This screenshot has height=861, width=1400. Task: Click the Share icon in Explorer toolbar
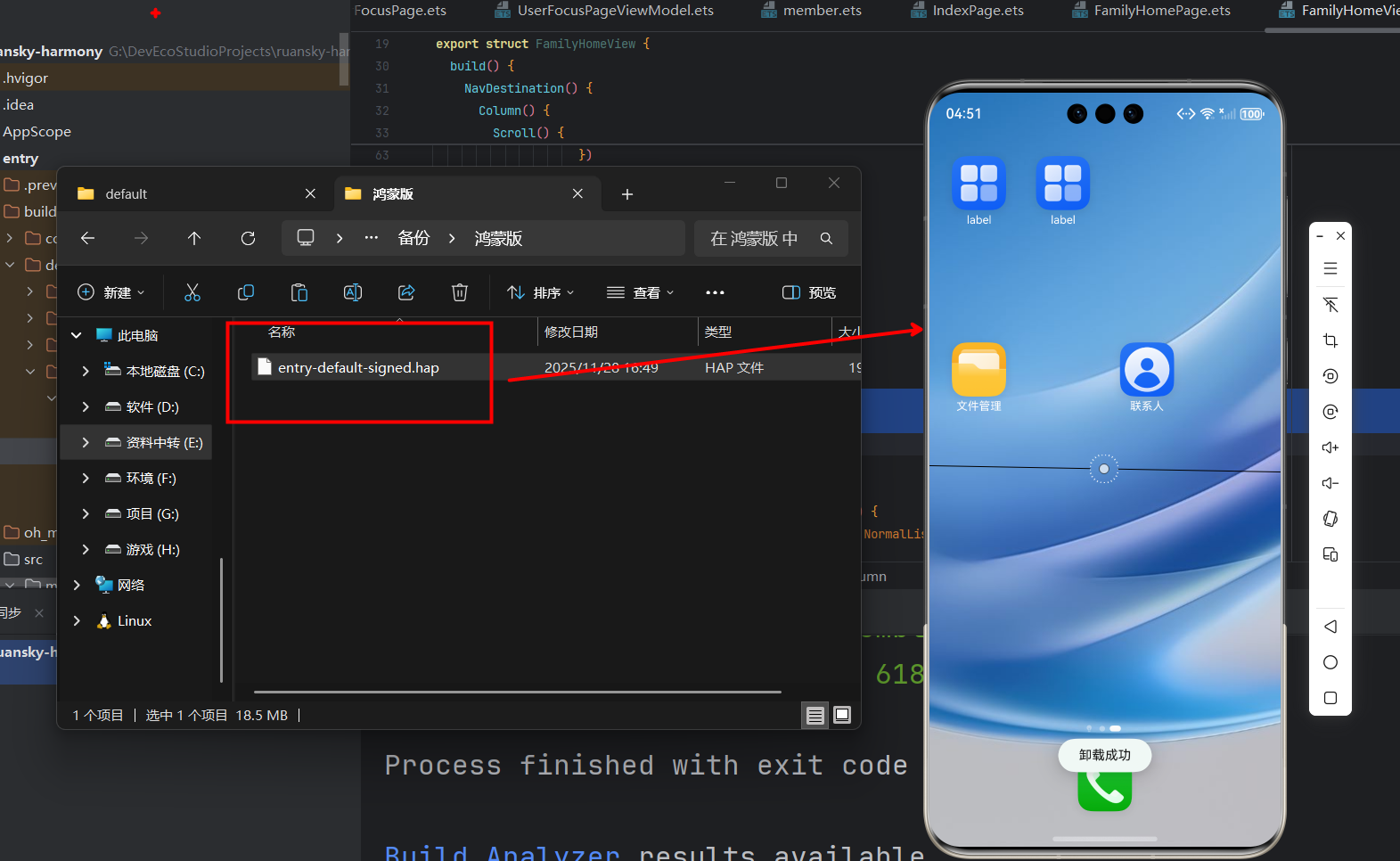click(406, 292)
